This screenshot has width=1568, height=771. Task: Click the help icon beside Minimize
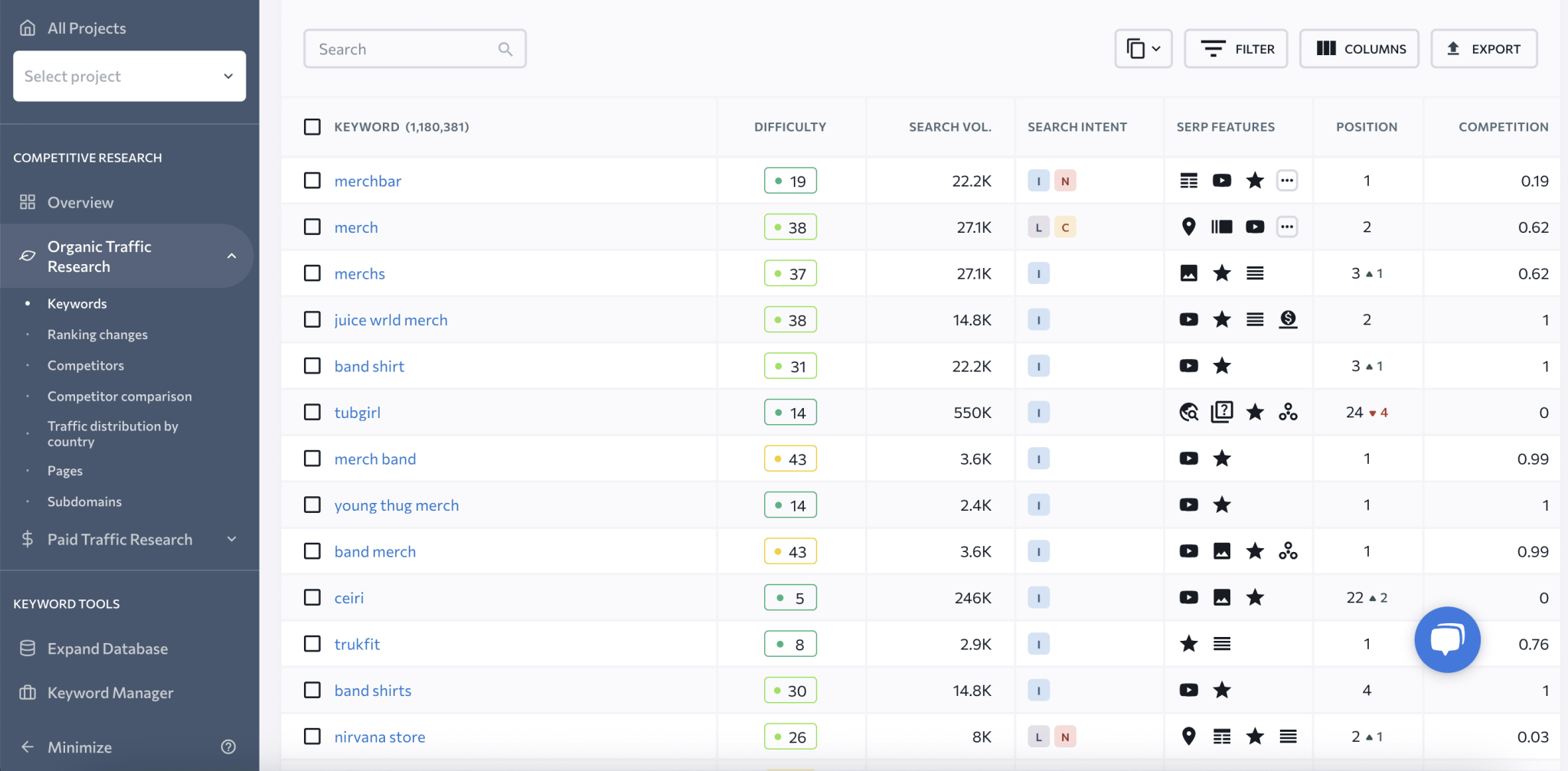click(228, 746)
